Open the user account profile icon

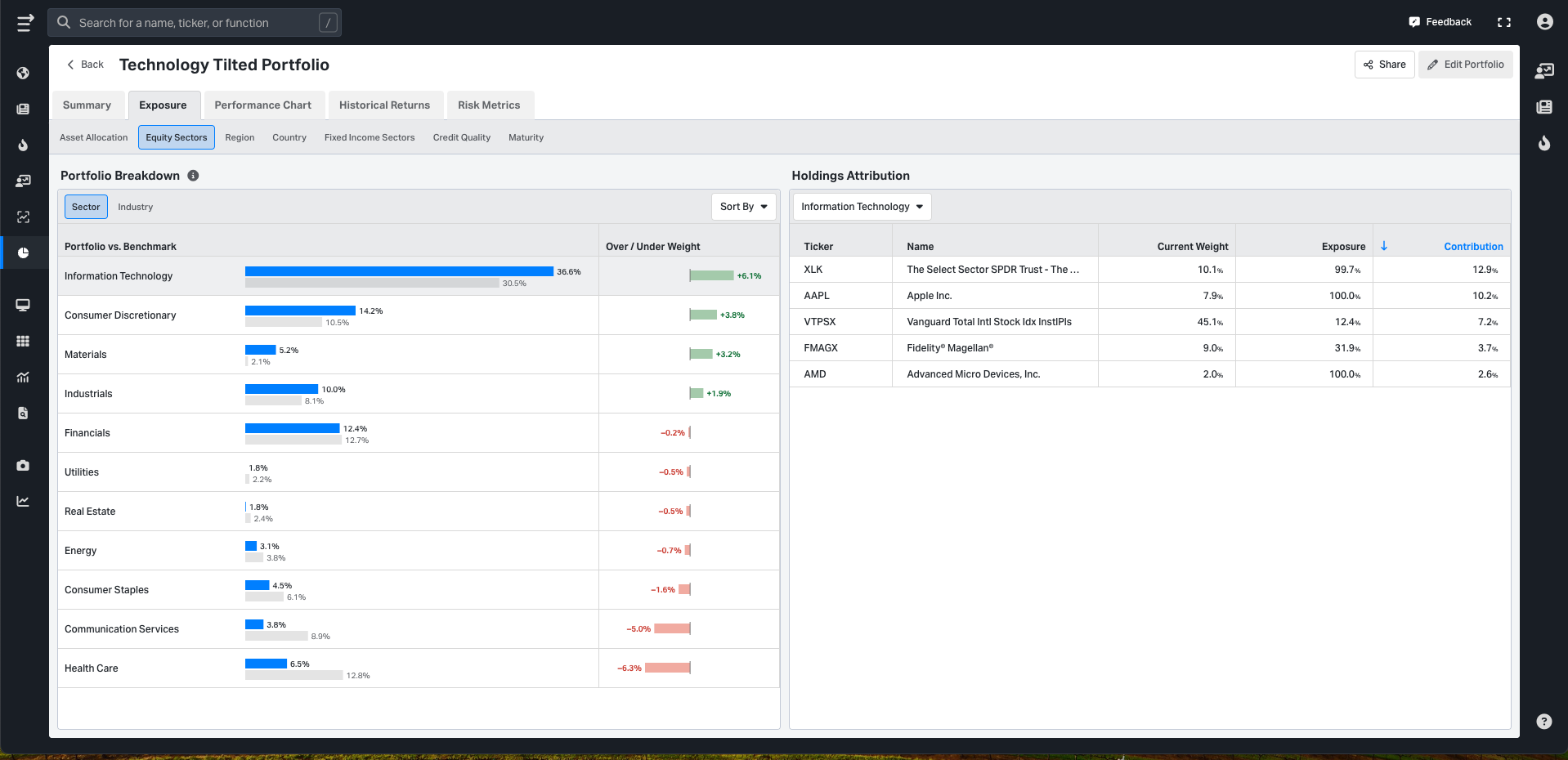coord(1544,22)
